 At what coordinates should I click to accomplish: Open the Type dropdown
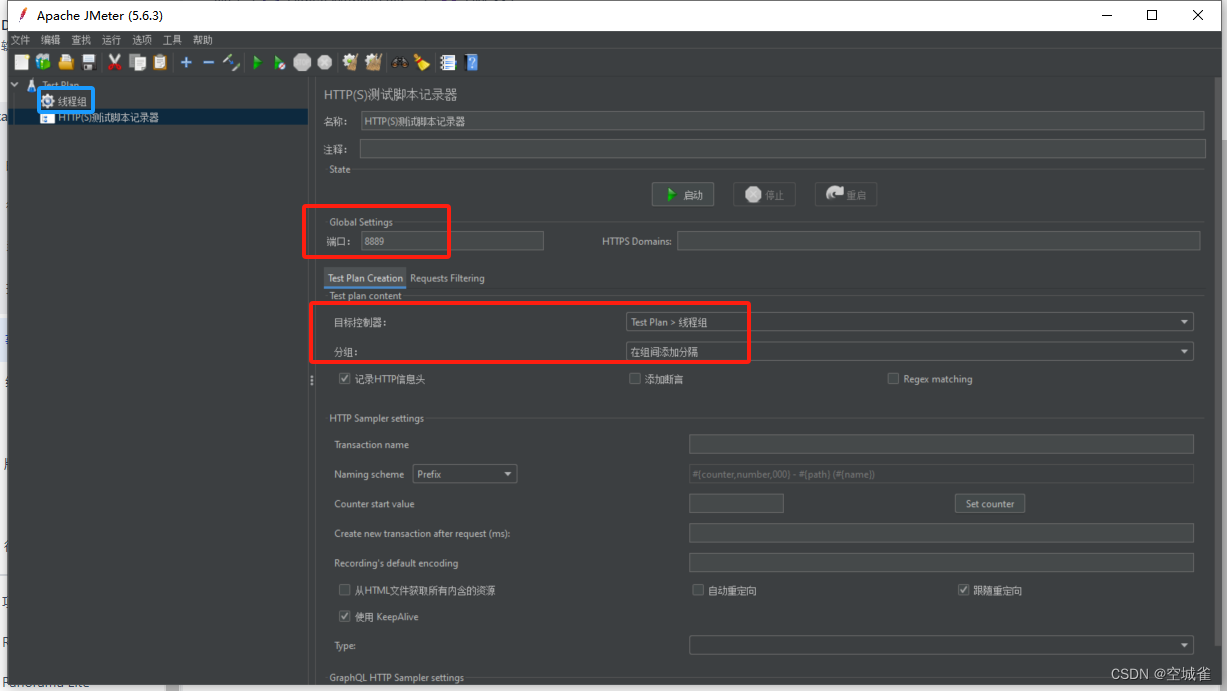coord(941,645)
